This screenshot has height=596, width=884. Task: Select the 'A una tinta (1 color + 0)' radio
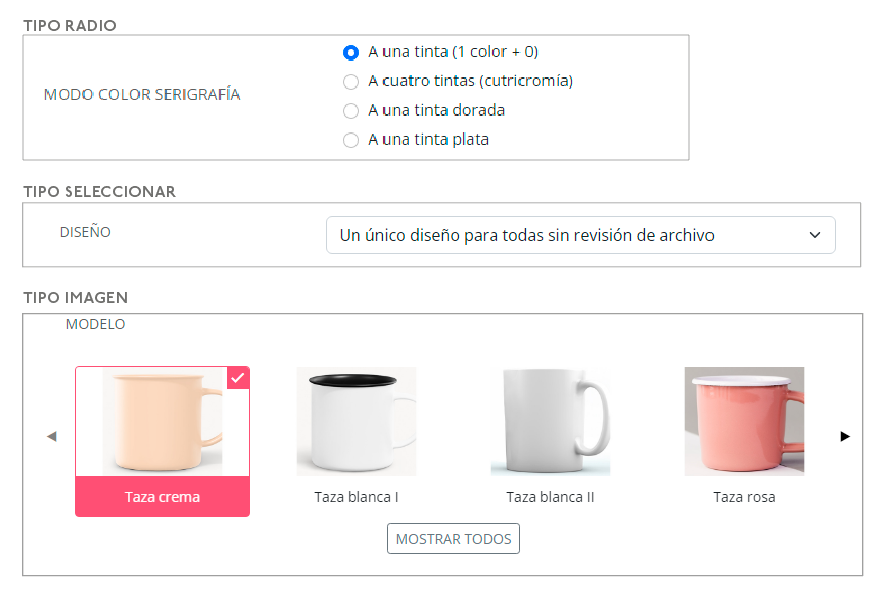tap(350, 52)
